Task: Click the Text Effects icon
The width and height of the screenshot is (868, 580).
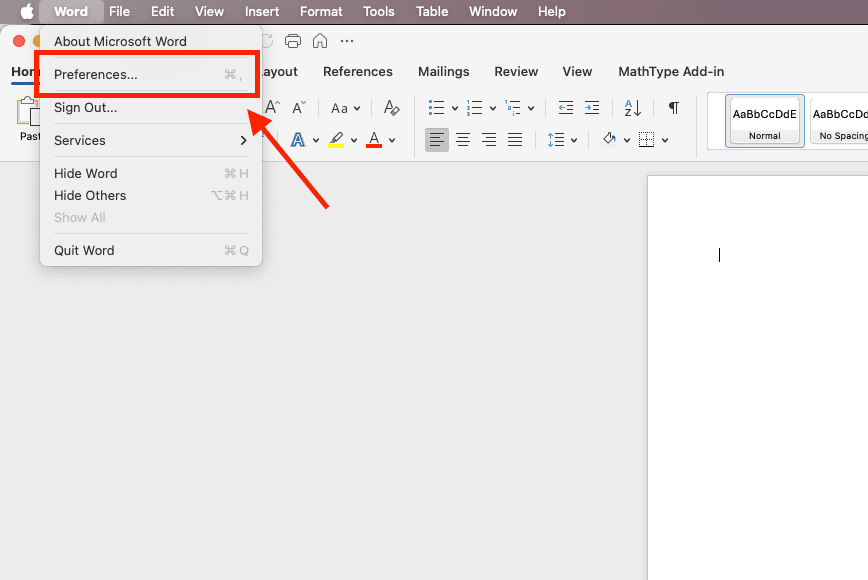Action: [x=298, y=140]
